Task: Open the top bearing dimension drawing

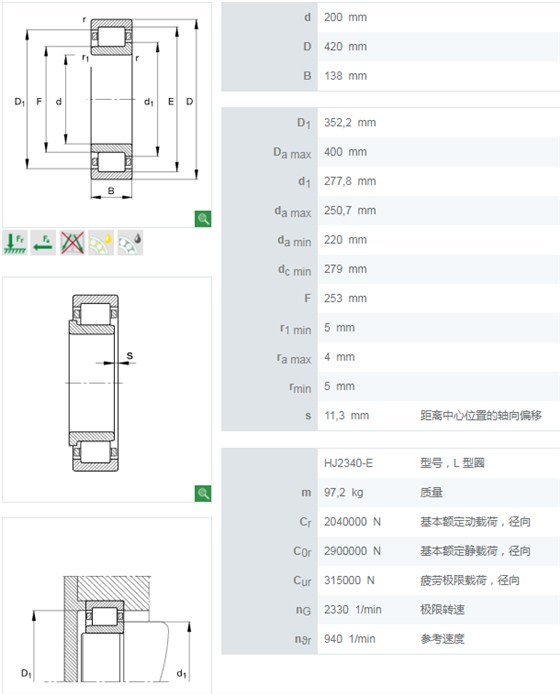Action: pos(107,115)
